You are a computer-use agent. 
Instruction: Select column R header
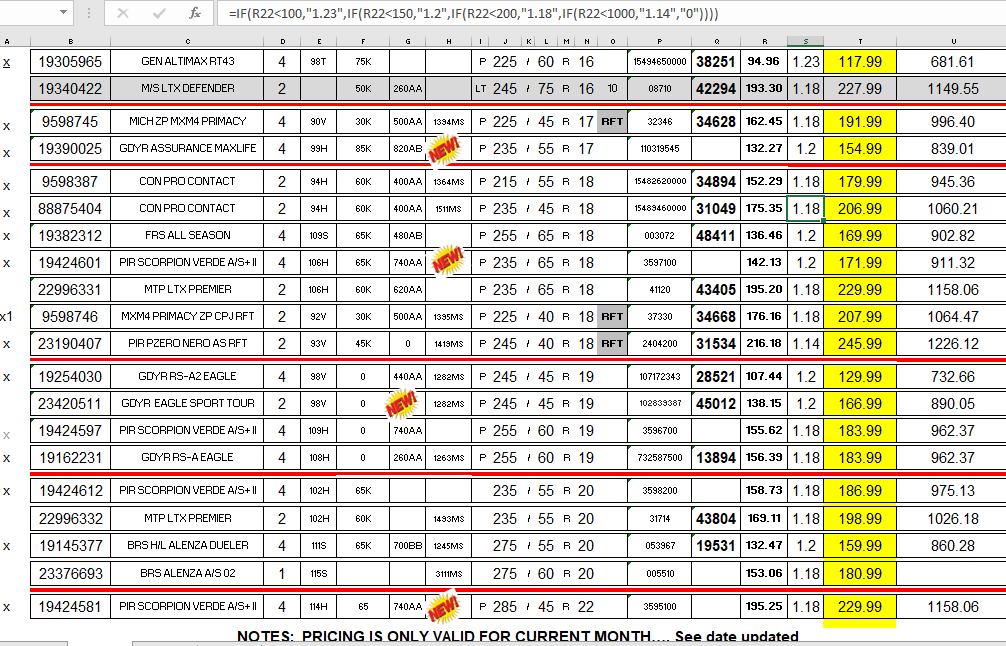(x=764, y=41)
